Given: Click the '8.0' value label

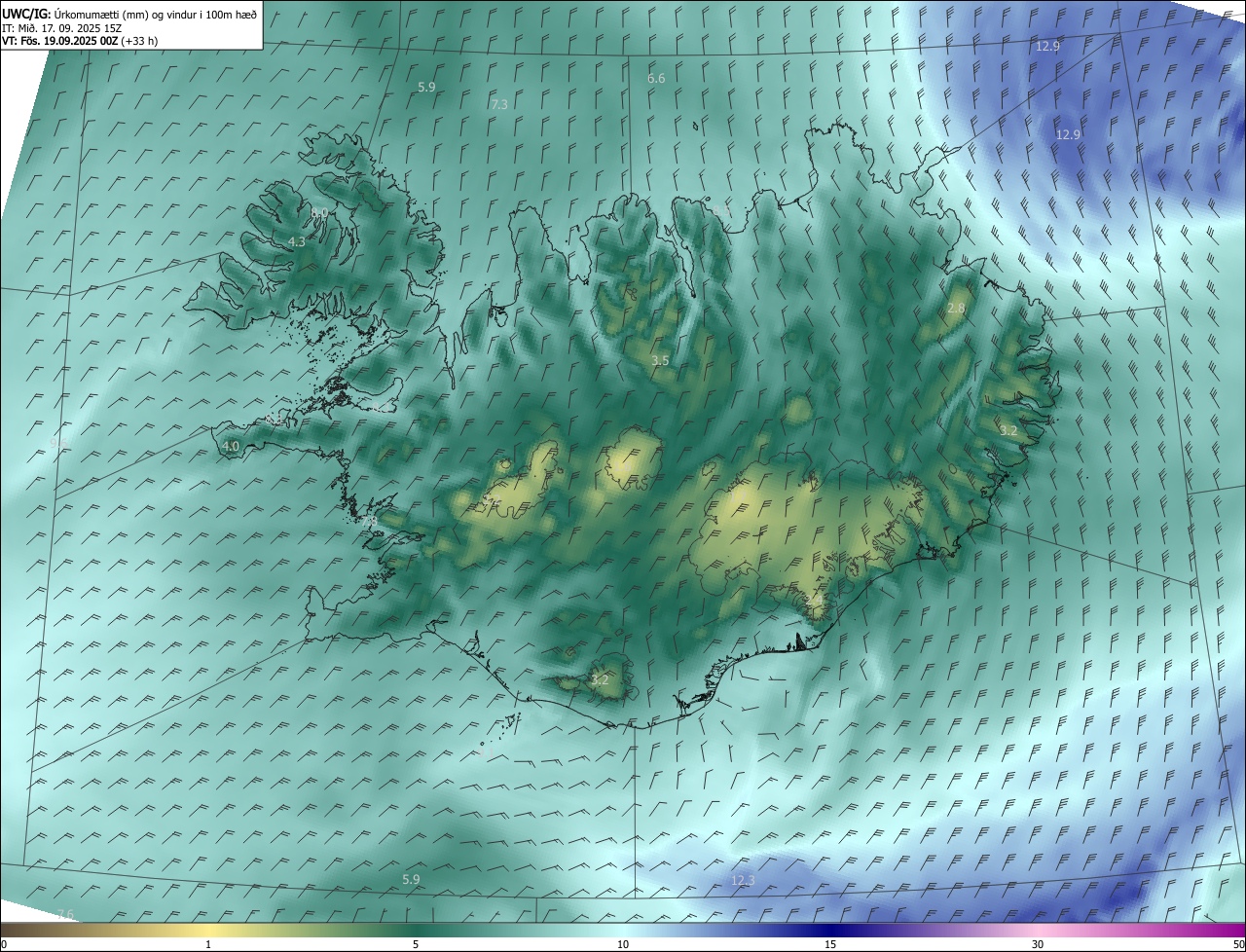Looking at the screenshot, I should pyautogui.click(x=319, y=212).
